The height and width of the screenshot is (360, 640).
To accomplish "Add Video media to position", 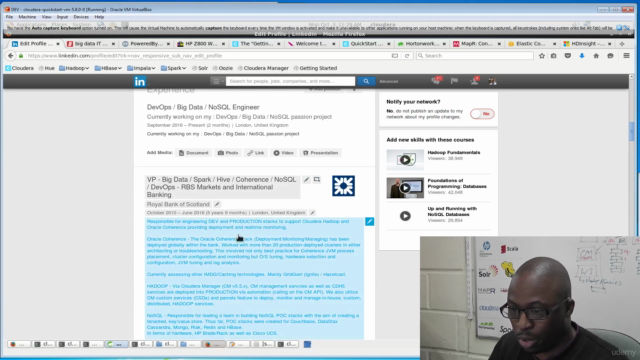I will pos(284,153).
